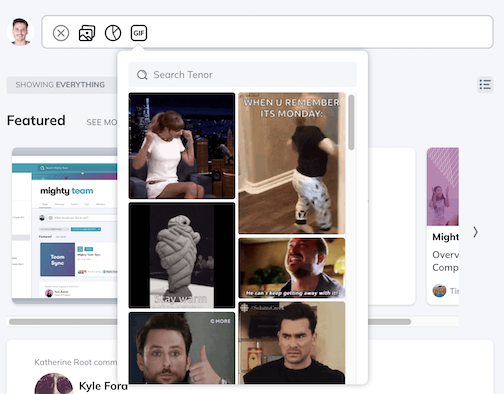This screenshot has height=394, width=504.
Task: Choose the Schitt's Creek confused man GIF
Action: [292, 343]
